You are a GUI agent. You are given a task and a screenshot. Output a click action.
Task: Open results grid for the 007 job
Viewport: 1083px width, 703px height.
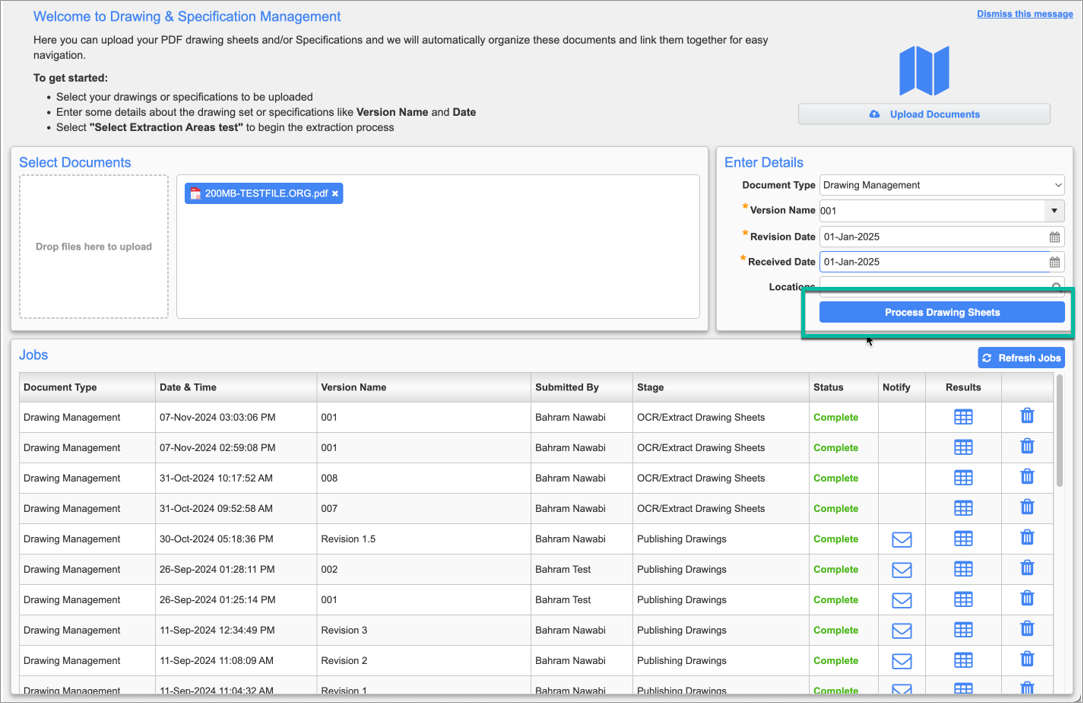click(x=963, y=508)
